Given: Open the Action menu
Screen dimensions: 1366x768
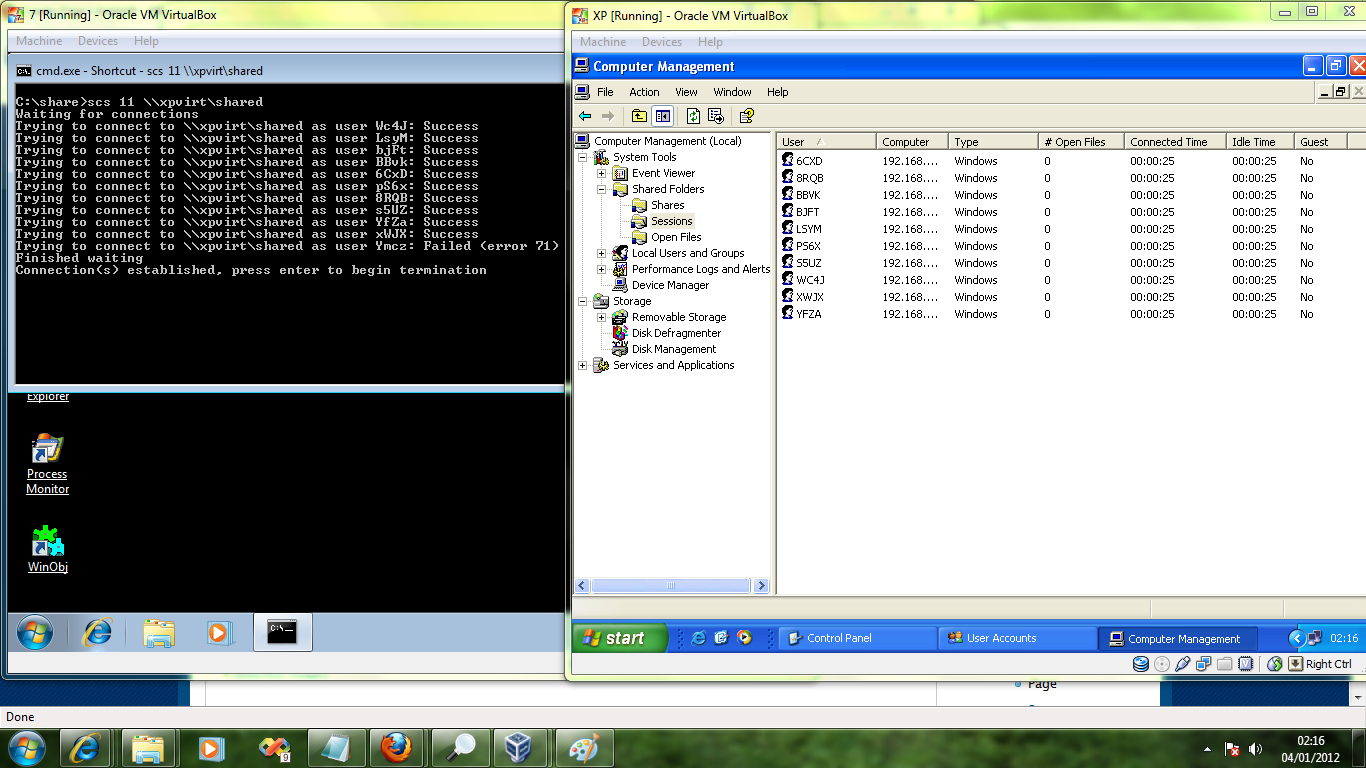Looking at the screenshot, I should coord(644,91).
